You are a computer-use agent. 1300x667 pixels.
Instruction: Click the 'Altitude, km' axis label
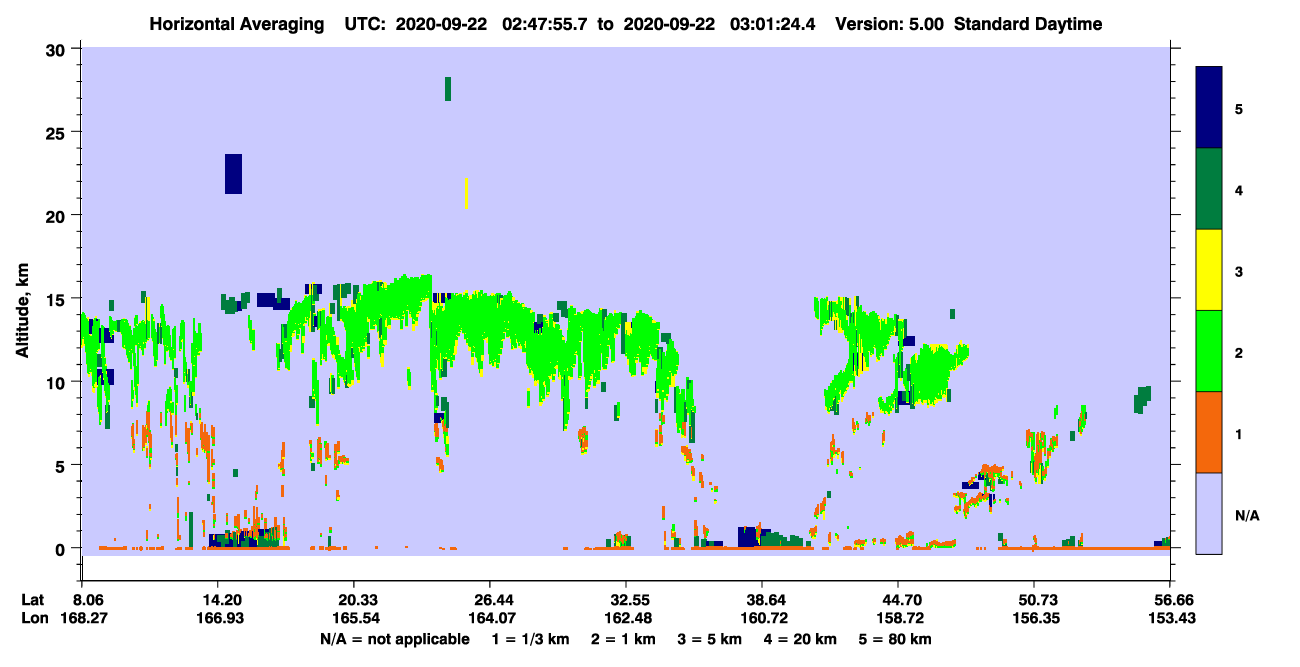pyautogui.click(x=22, y=312)
